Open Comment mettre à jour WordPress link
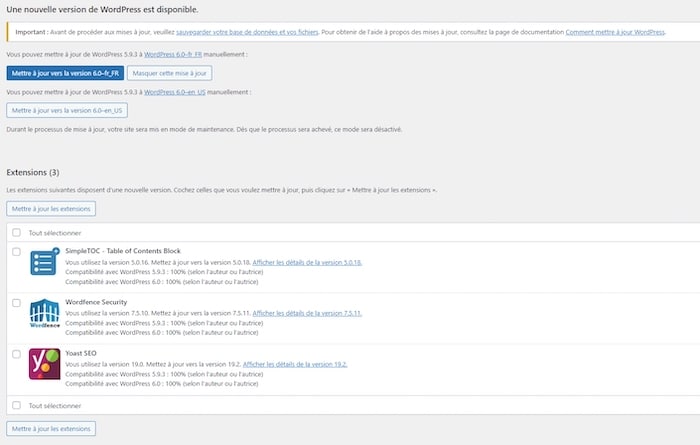 coord(615,32)
